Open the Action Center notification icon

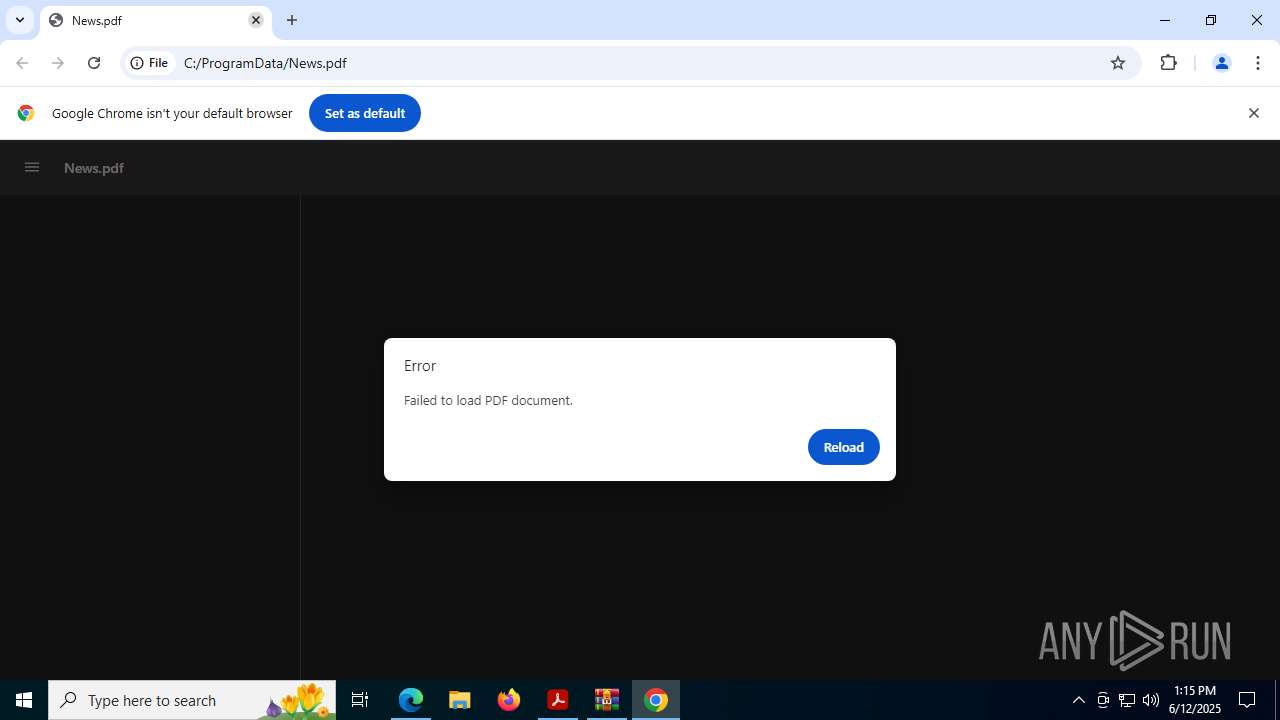coord(1247,700)
